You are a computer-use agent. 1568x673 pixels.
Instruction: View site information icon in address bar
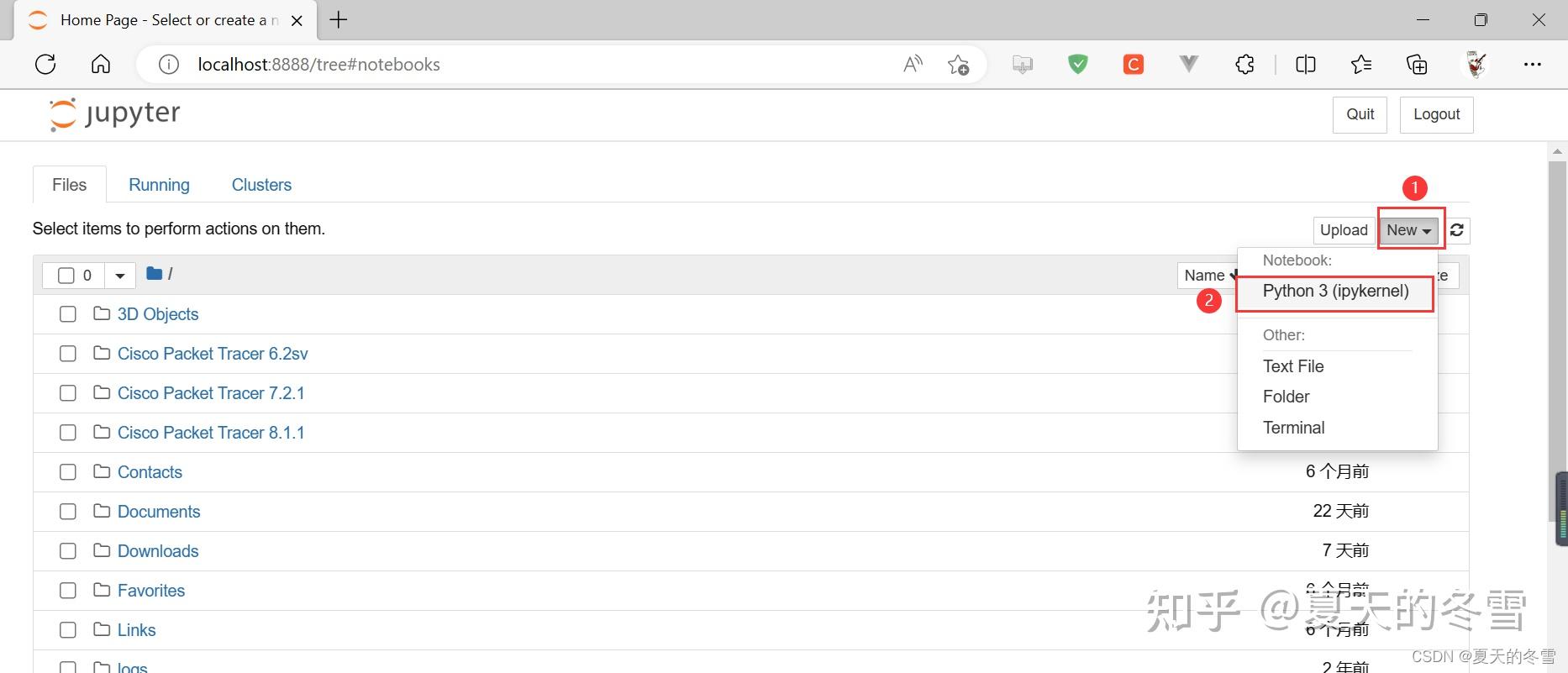click(169, 65)
